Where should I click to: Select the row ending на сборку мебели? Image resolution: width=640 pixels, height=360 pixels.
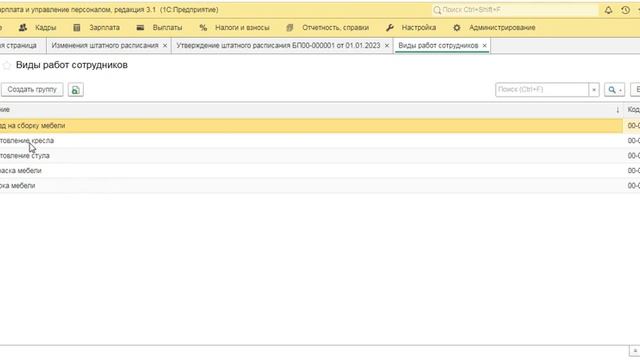click(x=311, y=126)
